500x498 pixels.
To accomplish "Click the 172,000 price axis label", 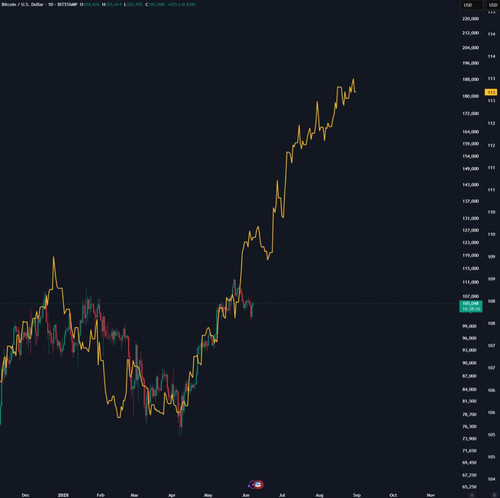I will [470, 114].
